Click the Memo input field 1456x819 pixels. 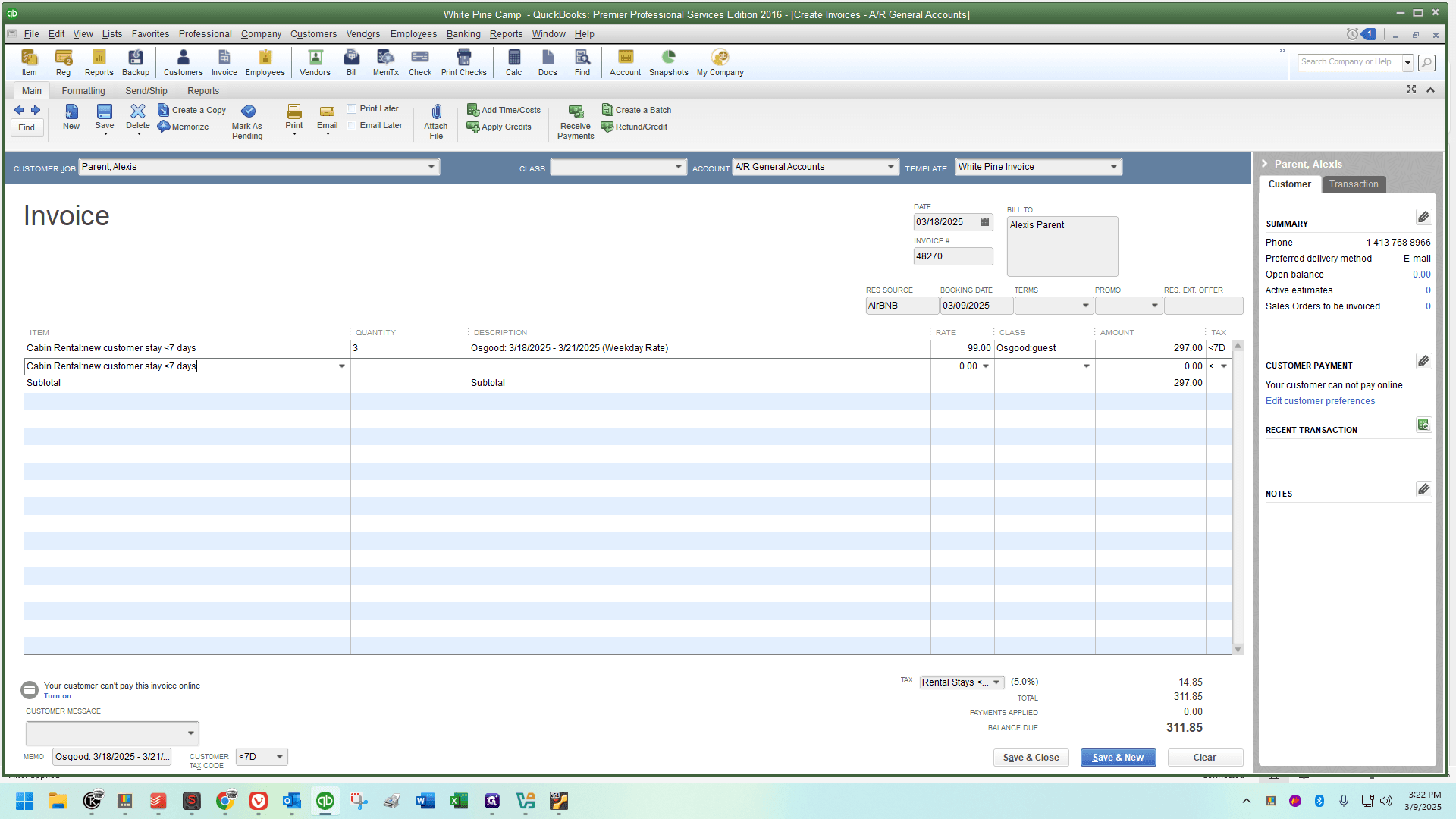point(111,757)
